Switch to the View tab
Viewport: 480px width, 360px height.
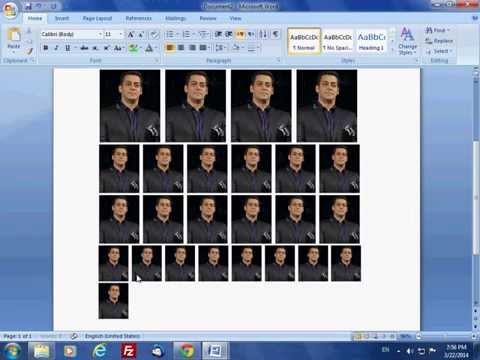(235, 18)
